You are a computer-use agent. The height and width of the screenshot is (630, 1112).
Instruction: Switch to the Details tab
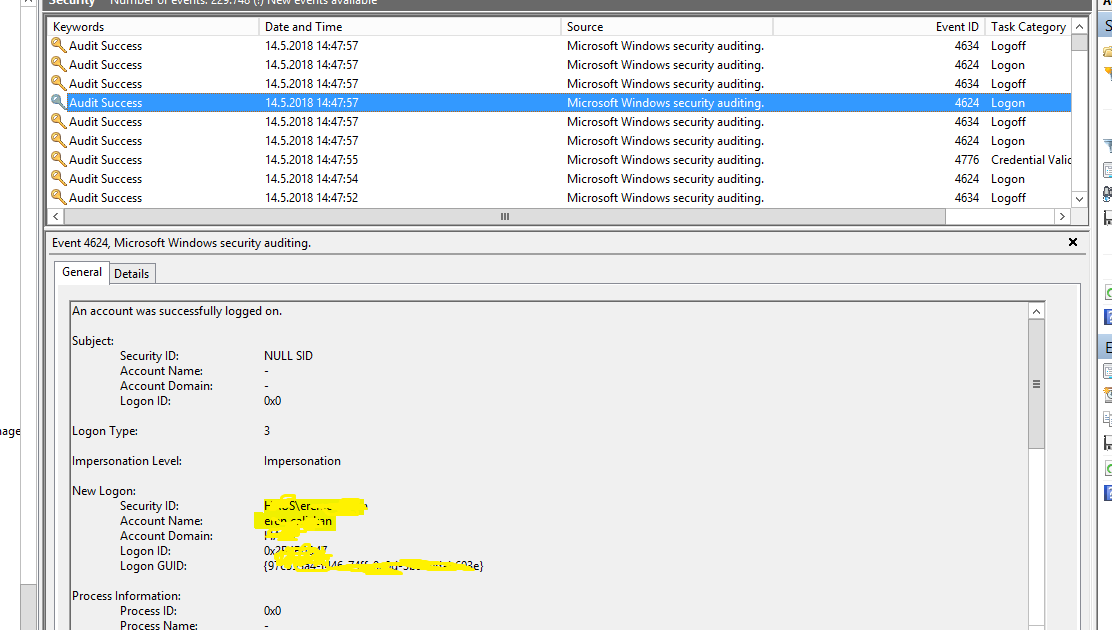[131, 273]
